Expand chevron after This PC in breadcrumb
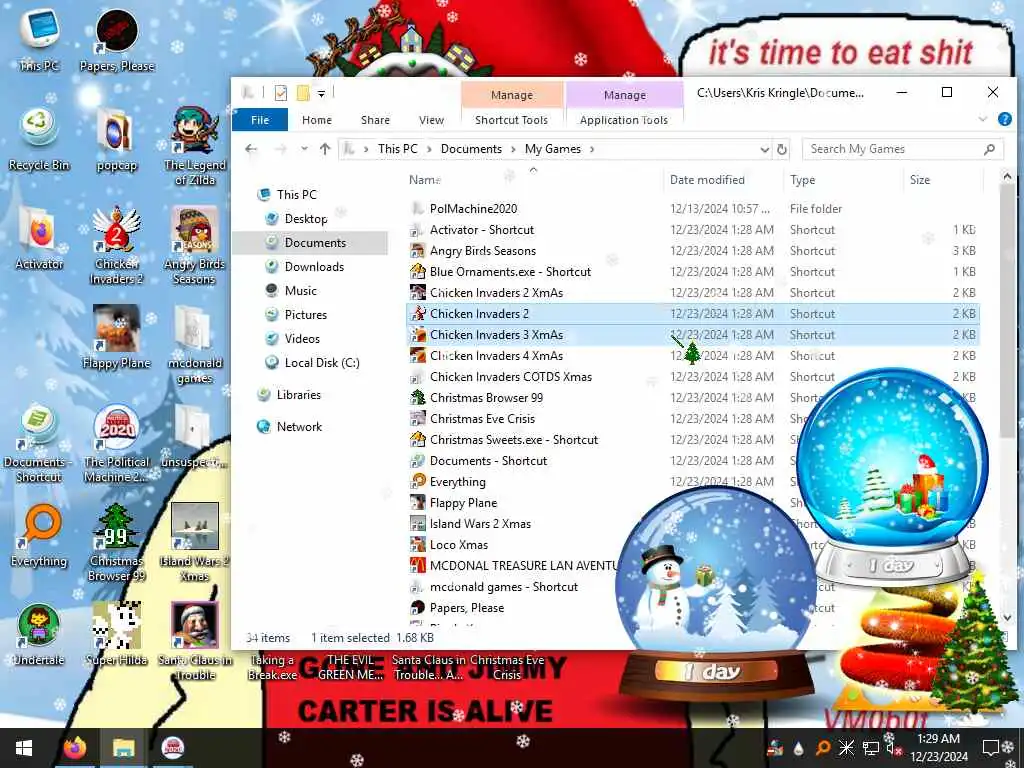Image resolution: width=1024 pixels, height=768 pixels. 430,150
